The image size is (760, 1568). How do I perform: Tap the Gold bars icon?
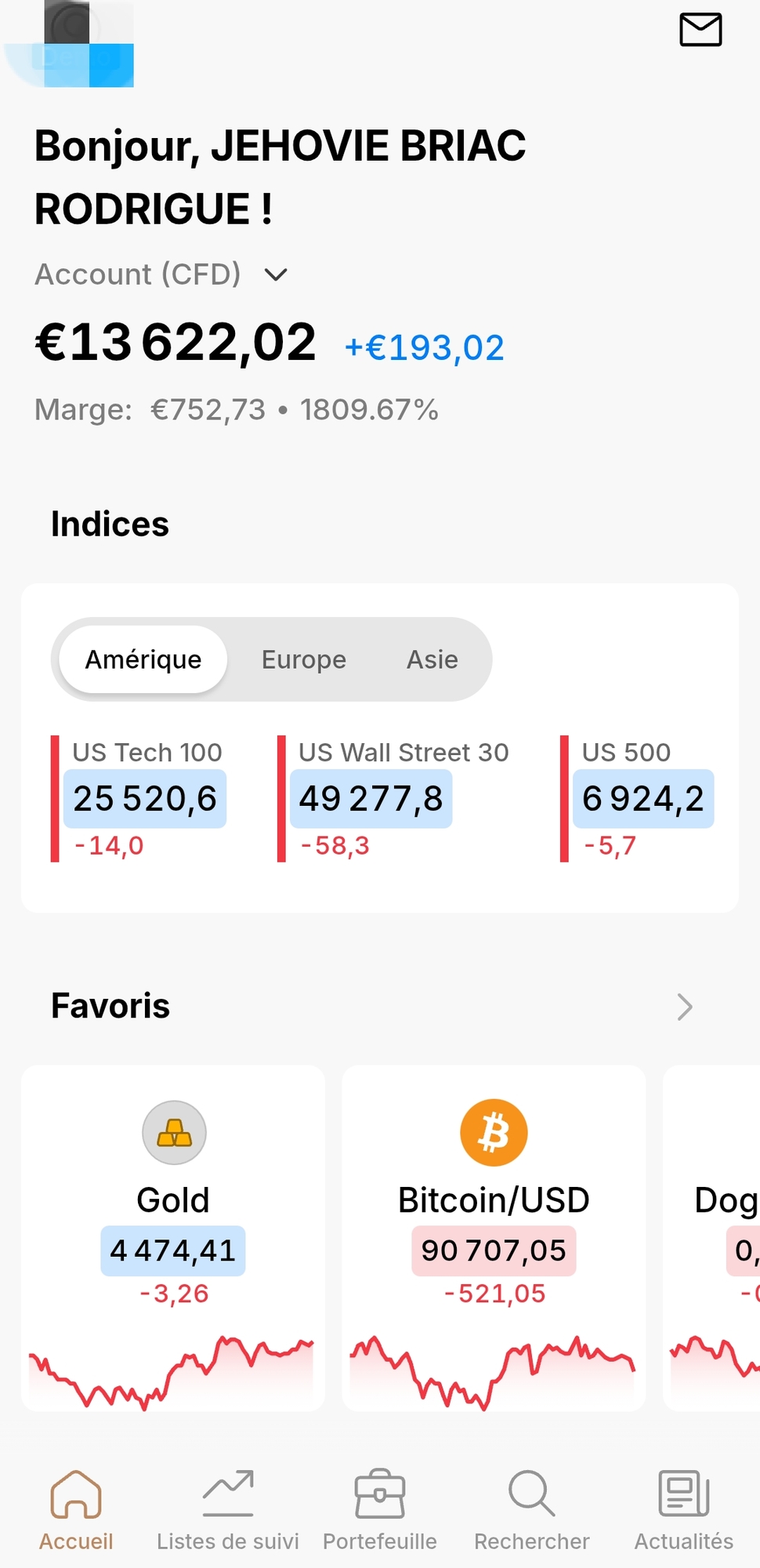click(174, 1133)
